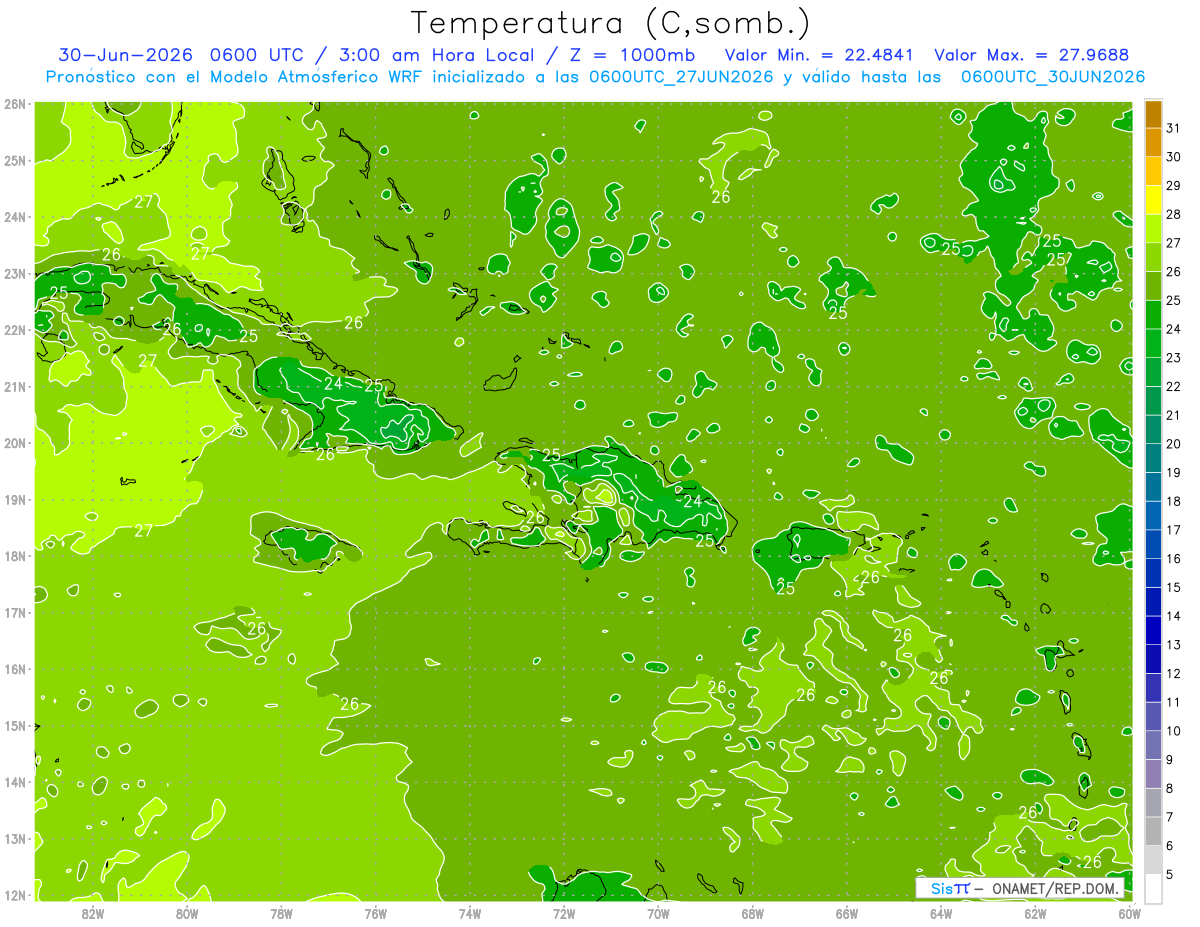The height and width of the screenshot is (927, 1200).
Task: Select the "Valor Max. = 27.9688" readout
Action: pyautogui.click(x=1032, y=55)
